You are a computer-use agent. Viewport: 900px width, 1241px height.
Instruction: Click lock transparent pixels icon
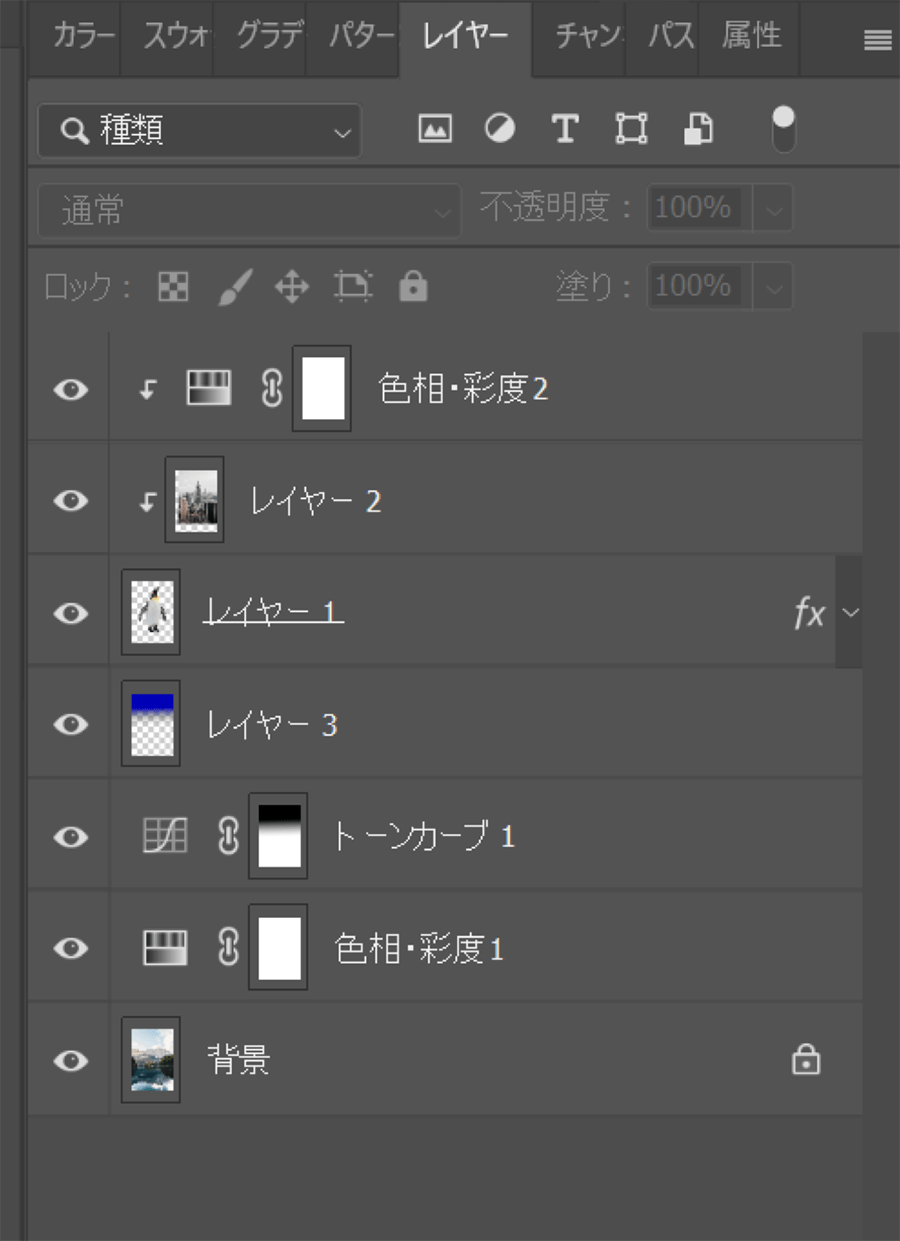[x=173, y=288]
